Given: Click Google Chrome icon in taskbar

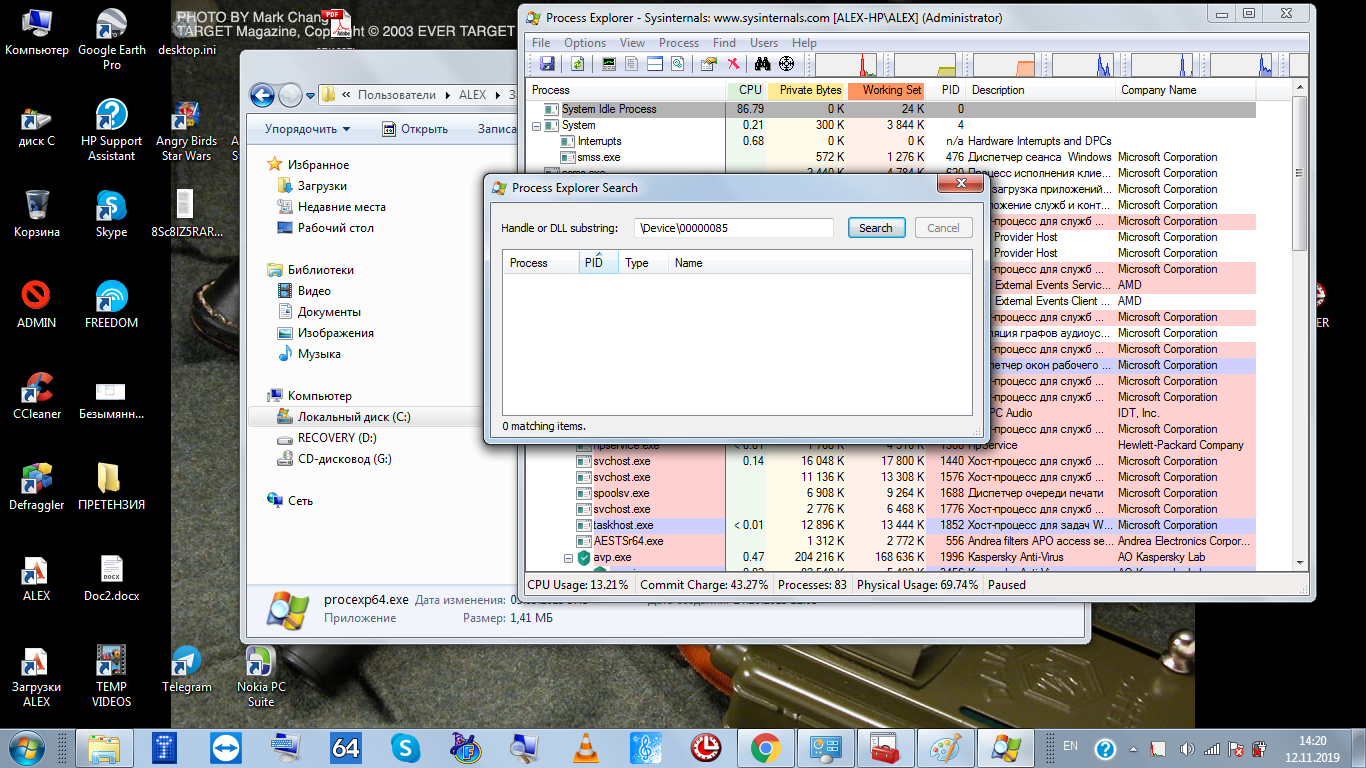Looking at the screenshot, I should coord(765,747).
